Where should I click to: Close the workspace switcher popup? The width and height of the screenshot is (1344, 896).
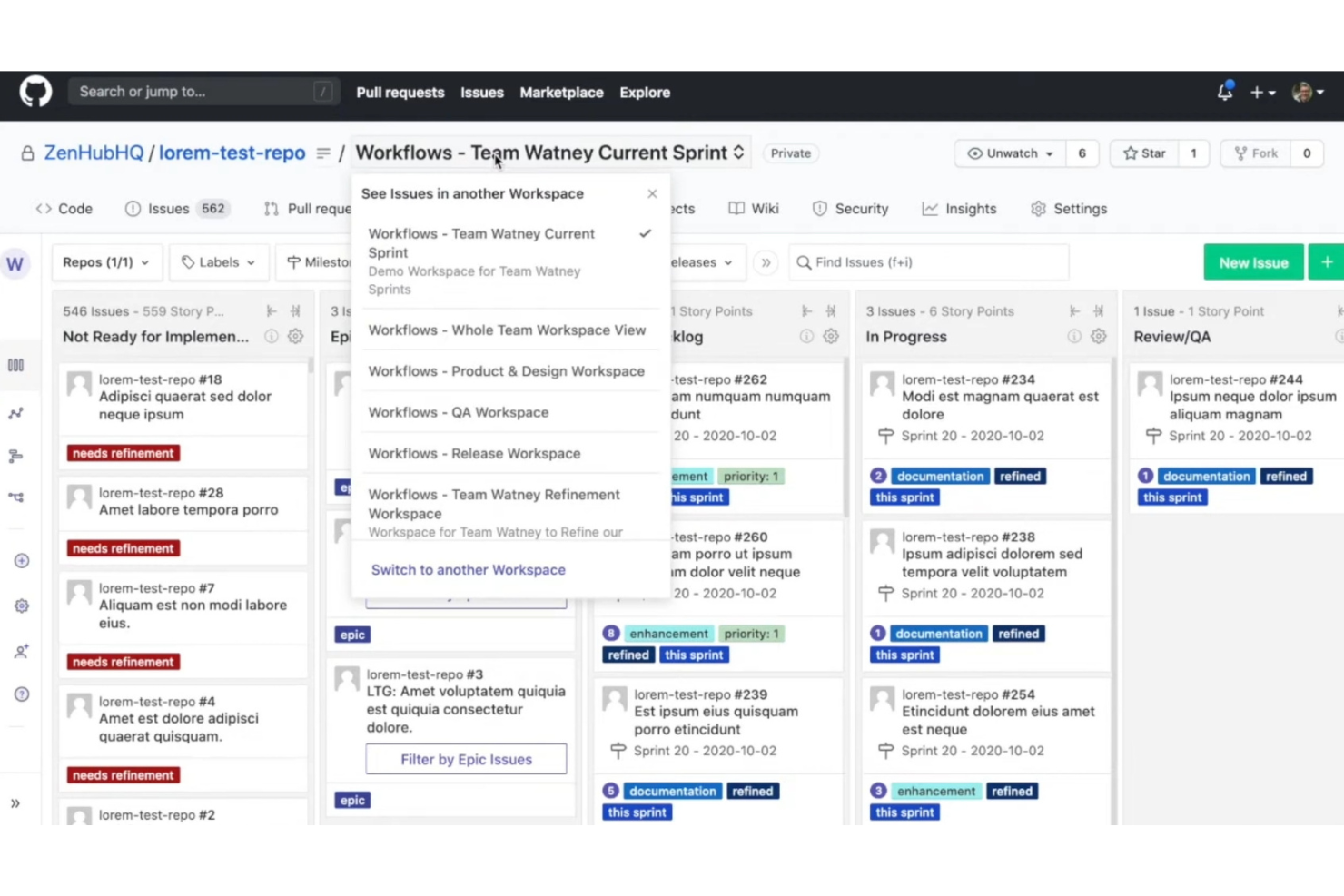(652, 193)
